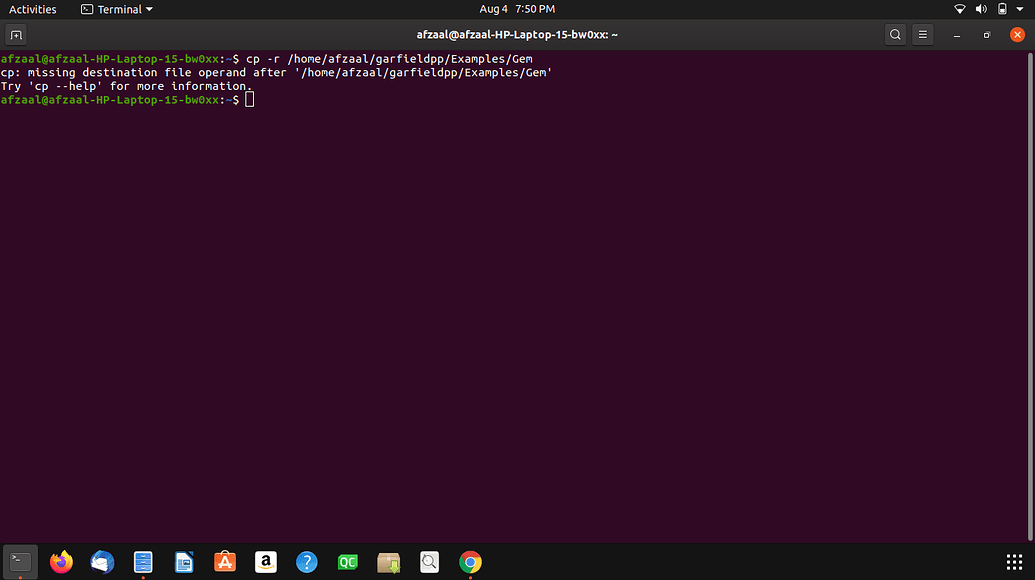
Task: Restore the terminal window size
Action: coord(987,35)
